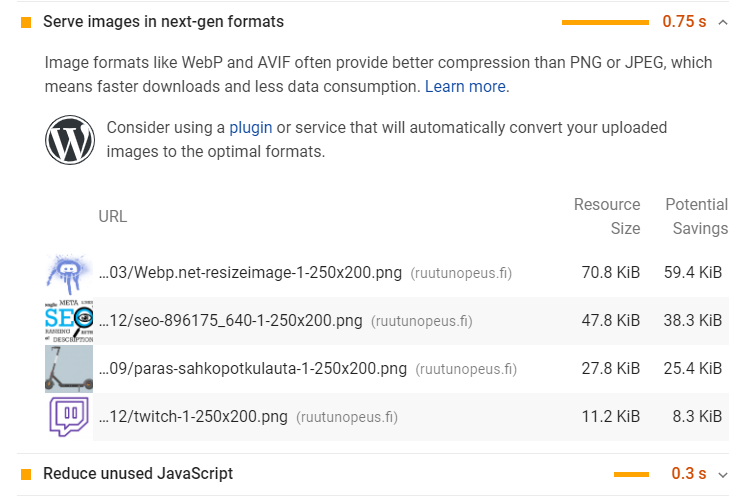Click the Potential Savings column header

[697, 216]
